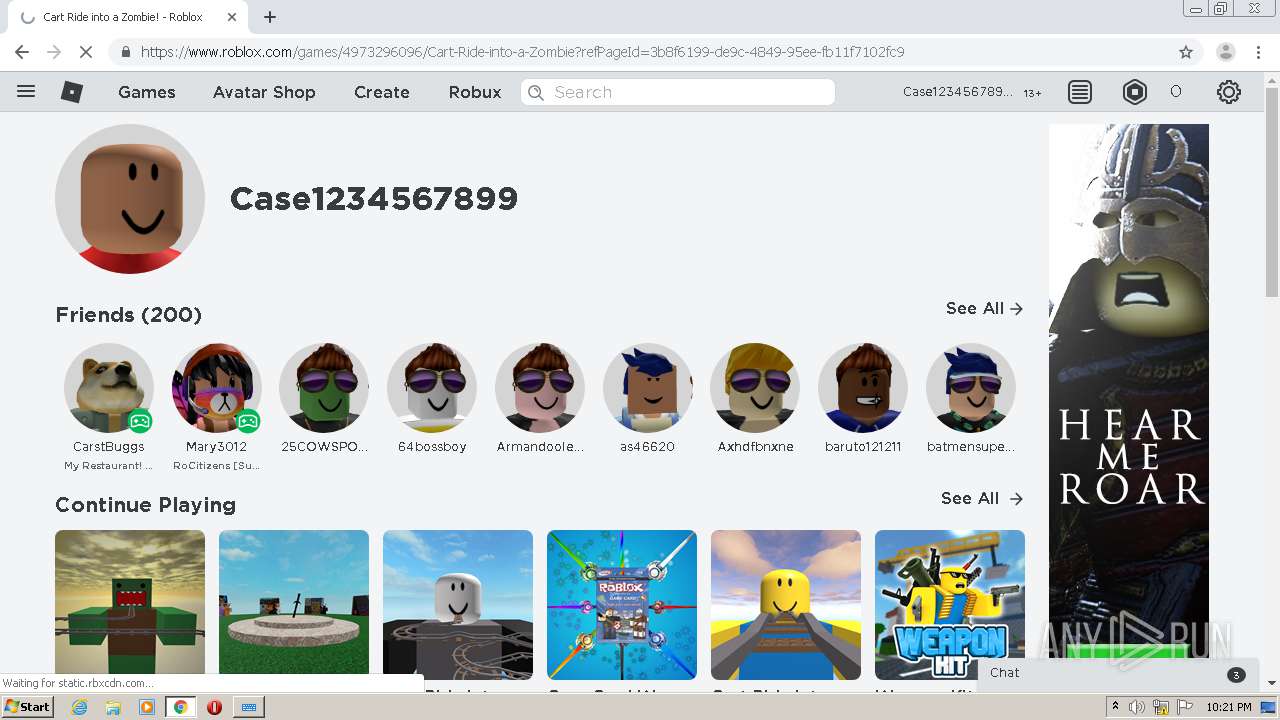Open the Avatar Shop menu item
Viewport: 1280px width, 720px height.
coord(264,92)
